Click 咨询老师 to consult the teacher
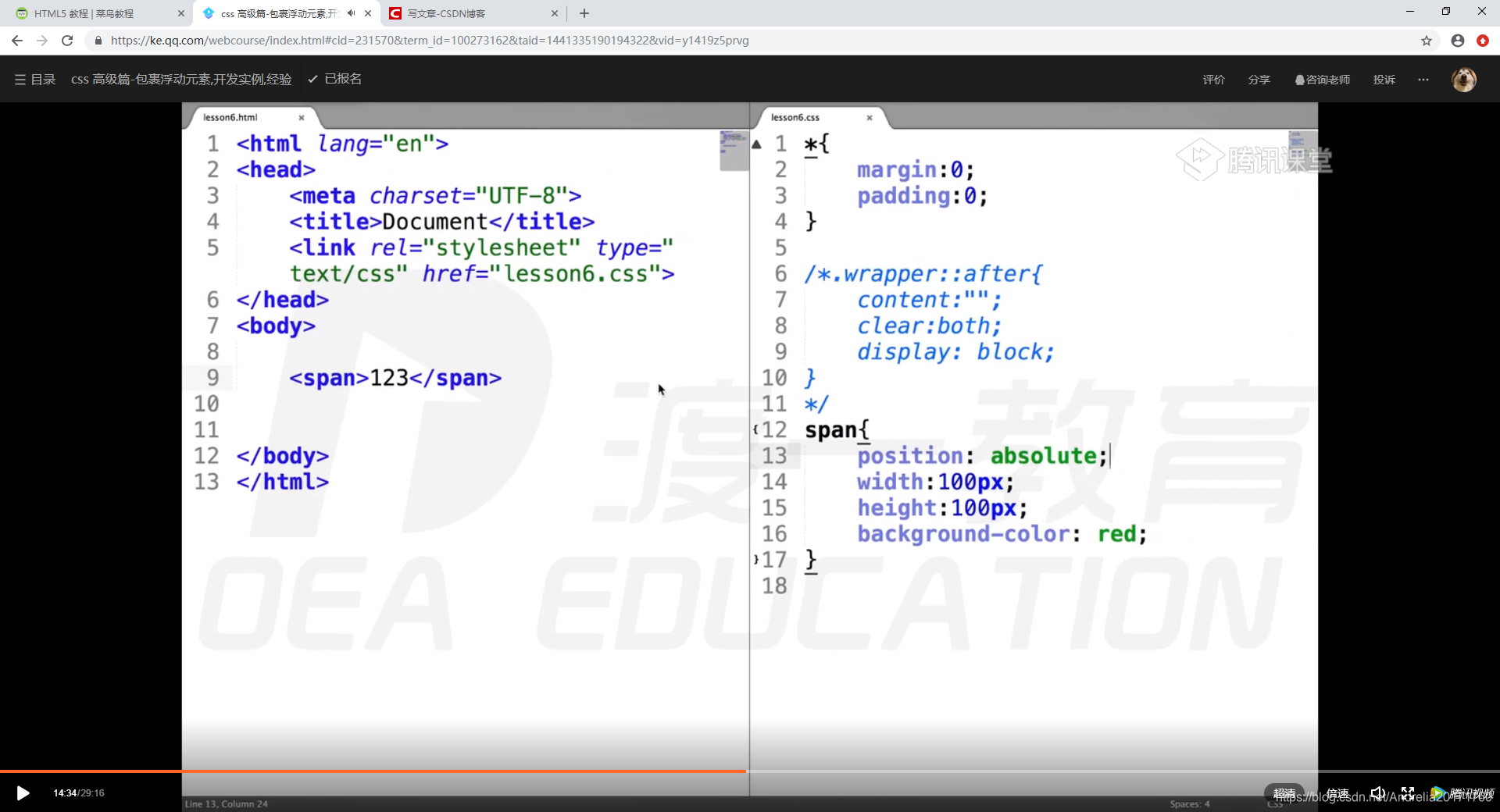Screen dimensions: 1500x812 [1322, 80]
